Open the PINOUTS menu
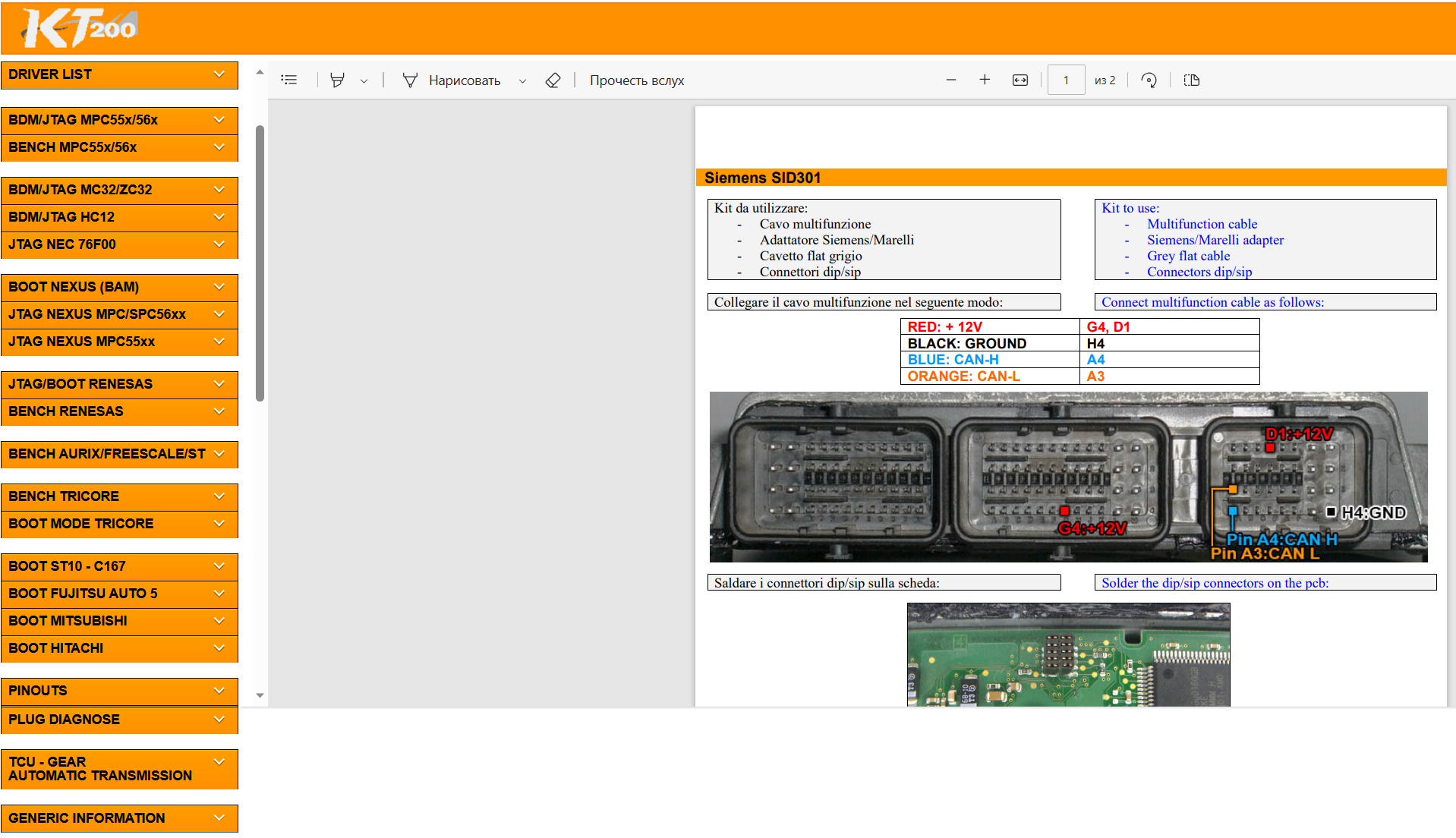The image size is (1456, 838). (x=119, y=691)
